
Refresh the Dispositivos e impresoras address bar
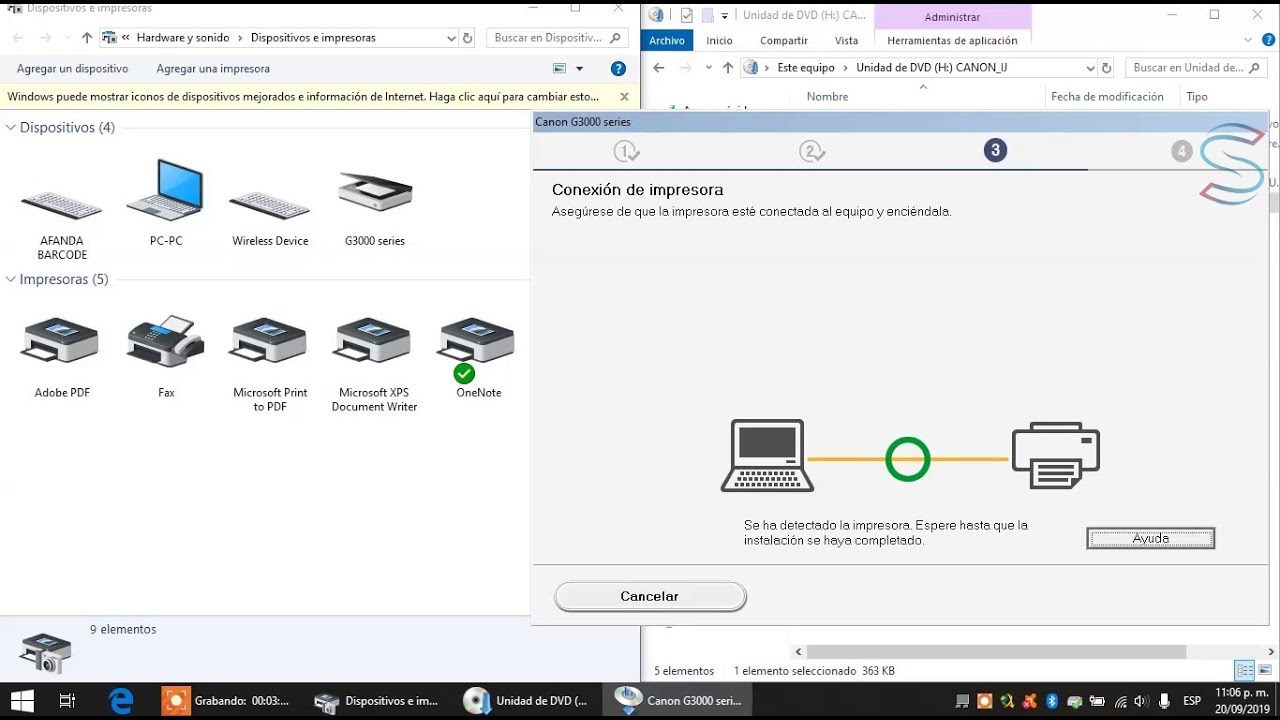468,38
